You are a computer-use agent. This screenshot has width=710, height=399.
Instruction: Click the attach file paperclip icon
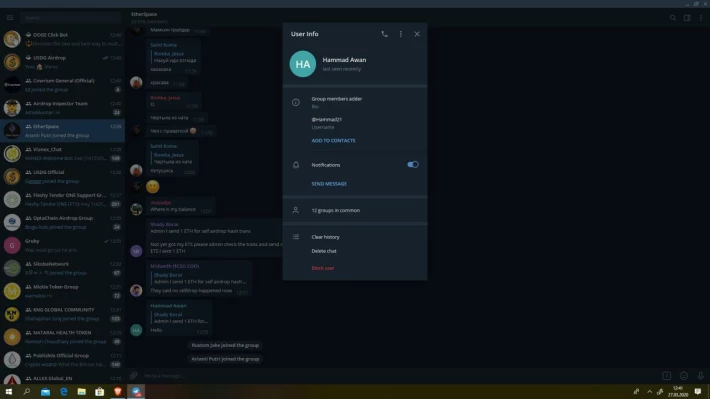click(x=133, y=375)
